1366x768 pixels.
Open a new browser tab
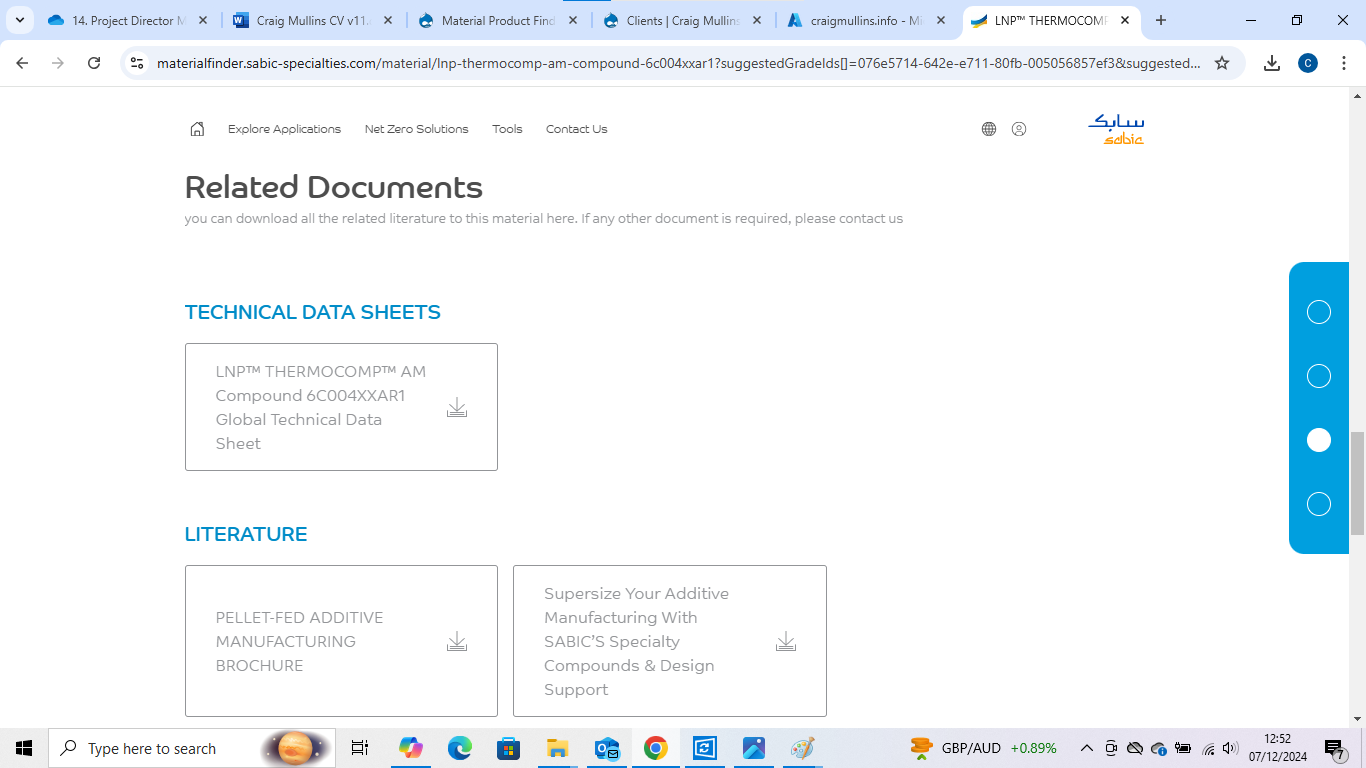tap(1161, 20)
